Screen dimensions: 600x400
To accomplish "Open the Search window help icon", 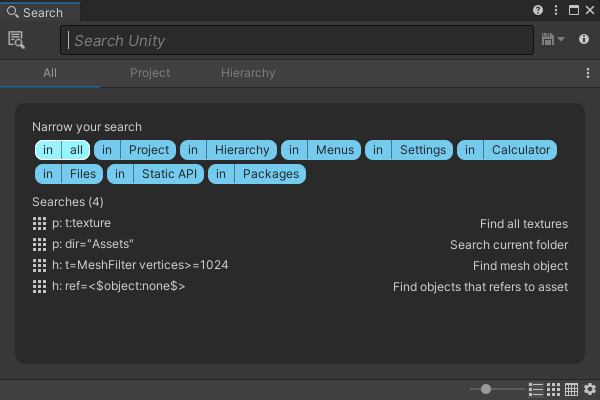I will pyautogui.click(x=538, y=10).
